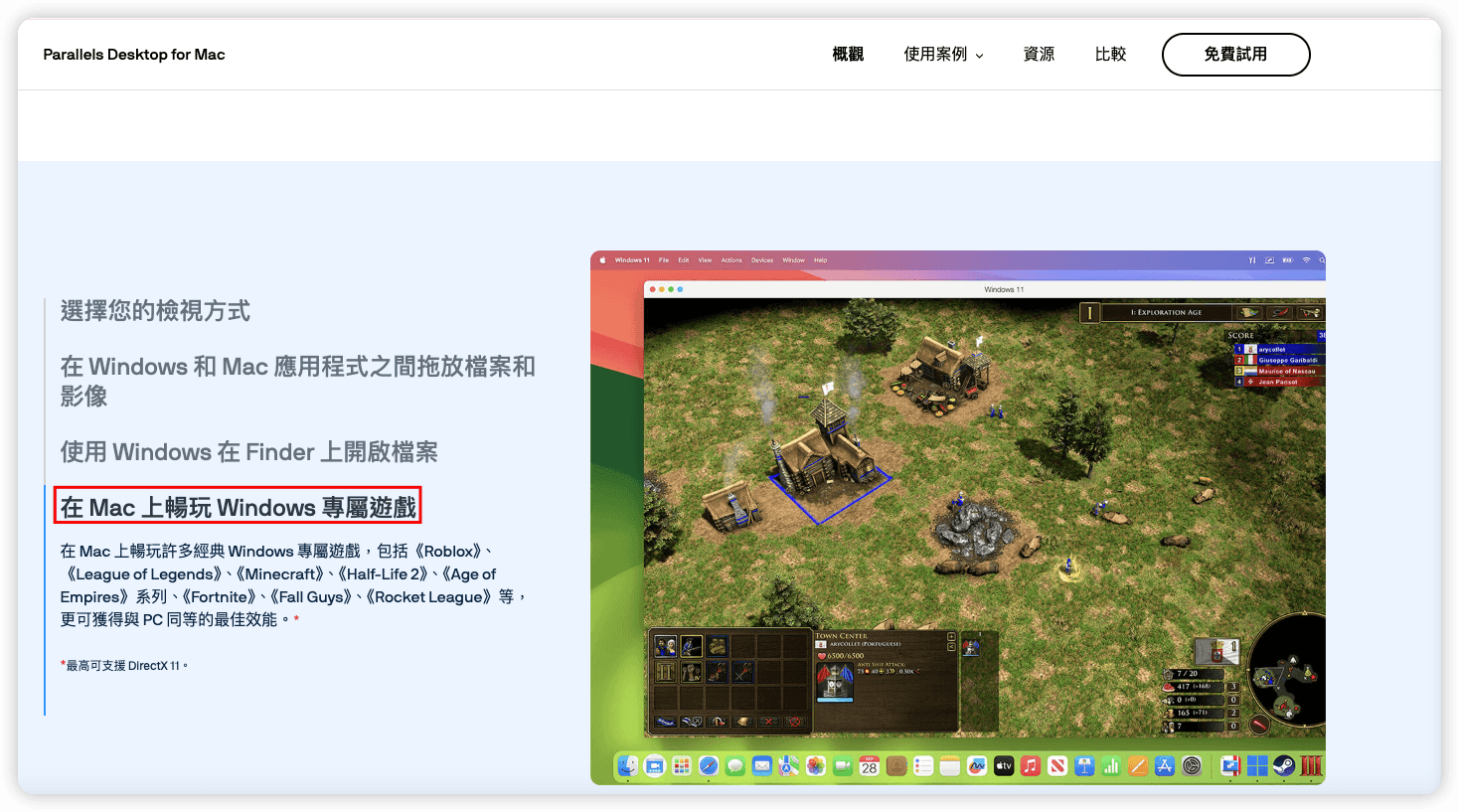
Task: Open FaceTime from the pictured dock
Action: tap(843, 766)
